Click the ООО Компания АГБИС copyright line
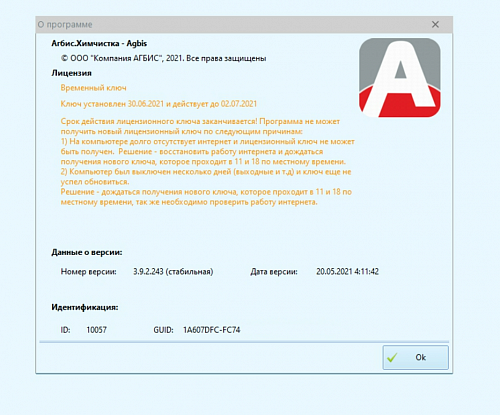This screenshot has width=500, height=415. [163, 58]
